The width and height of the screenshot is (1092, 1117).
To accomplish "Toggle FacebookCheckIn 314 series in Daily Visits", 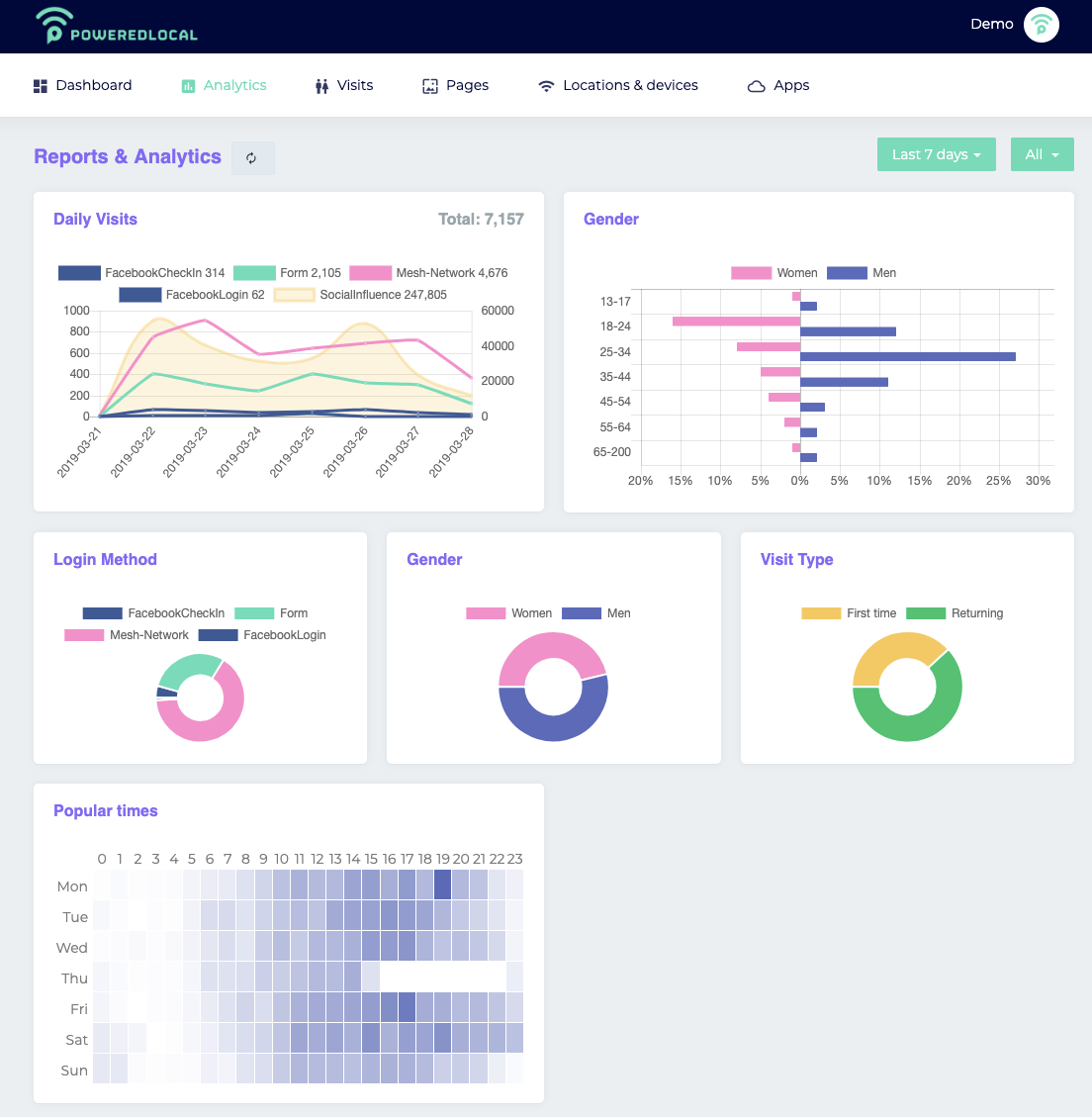I will click(141, 273).
